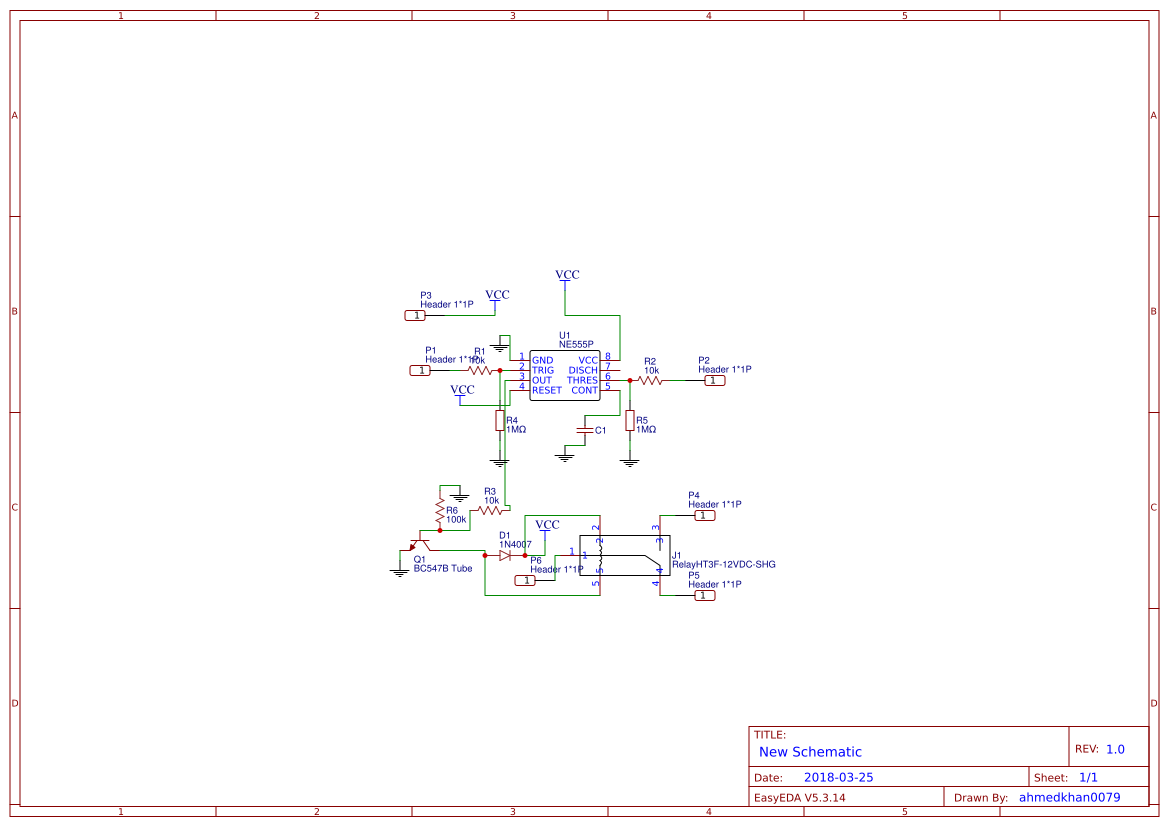Select pin 1 pad of header P3
The height and width of the screenshot is (827, 1169).
point(414,315)
